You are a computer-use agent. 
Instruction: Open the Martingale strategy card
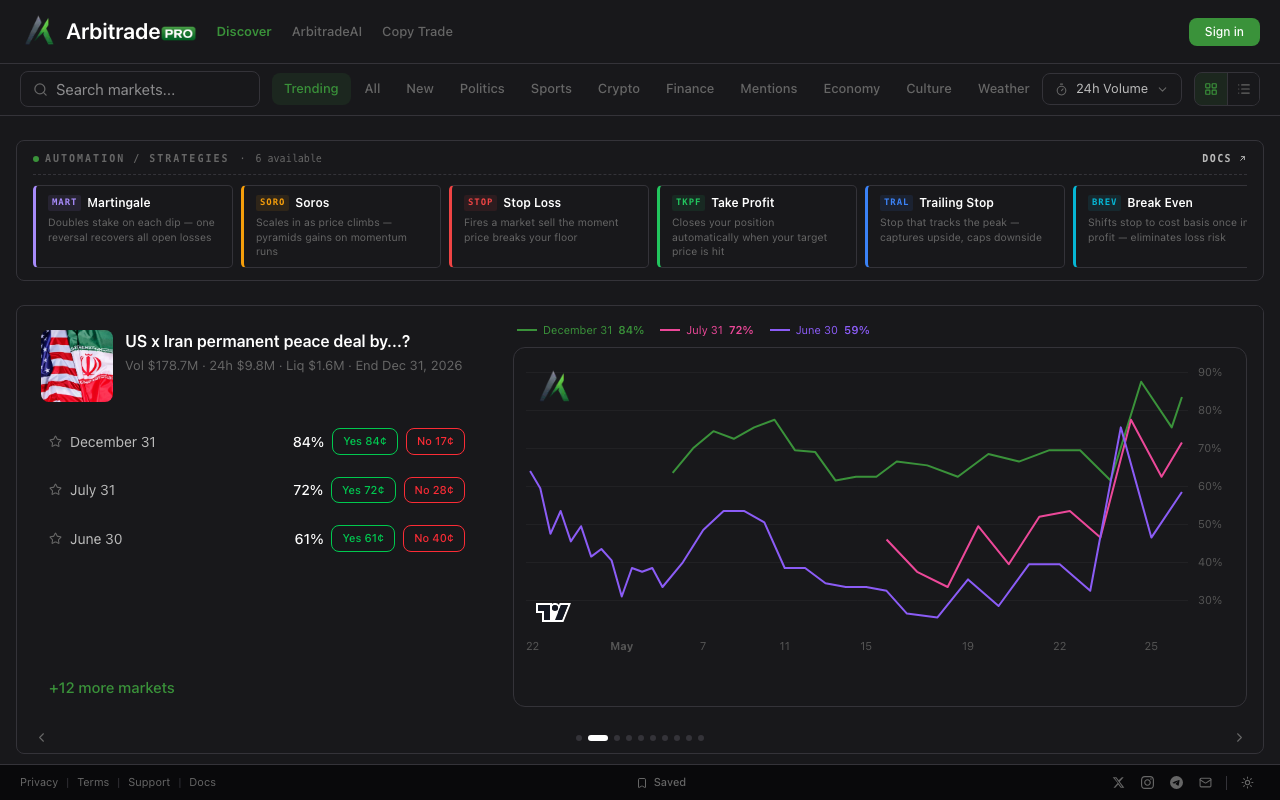click(133, 226)
